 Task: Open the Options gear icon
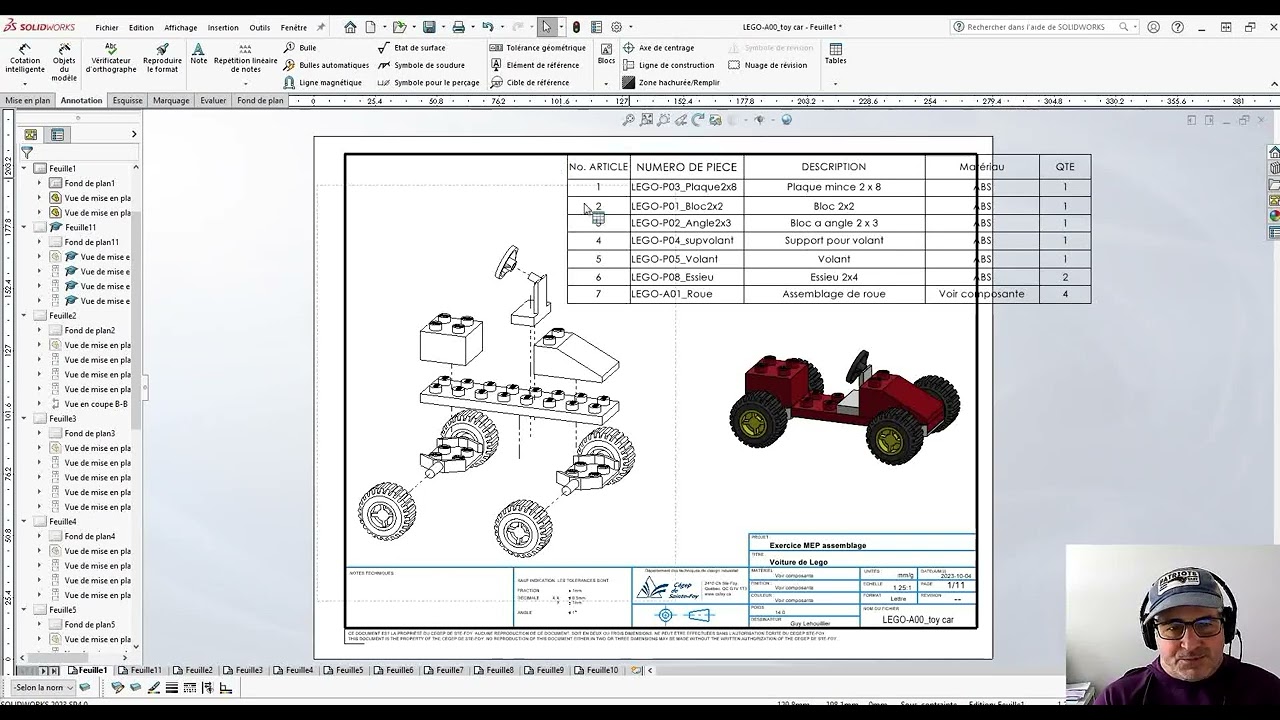(616, 27)
